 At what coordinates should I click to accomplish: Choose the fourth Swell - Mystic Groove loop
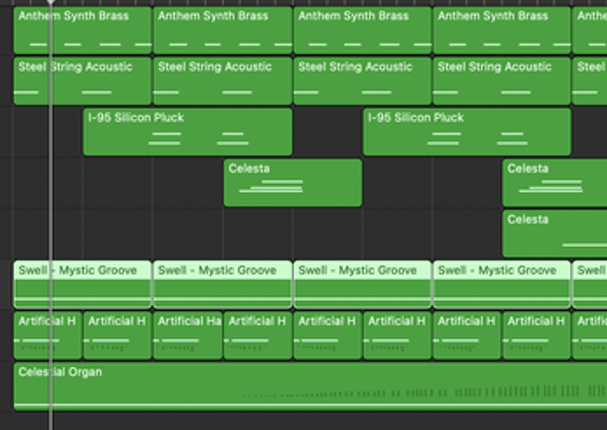[x=501, y=285]
